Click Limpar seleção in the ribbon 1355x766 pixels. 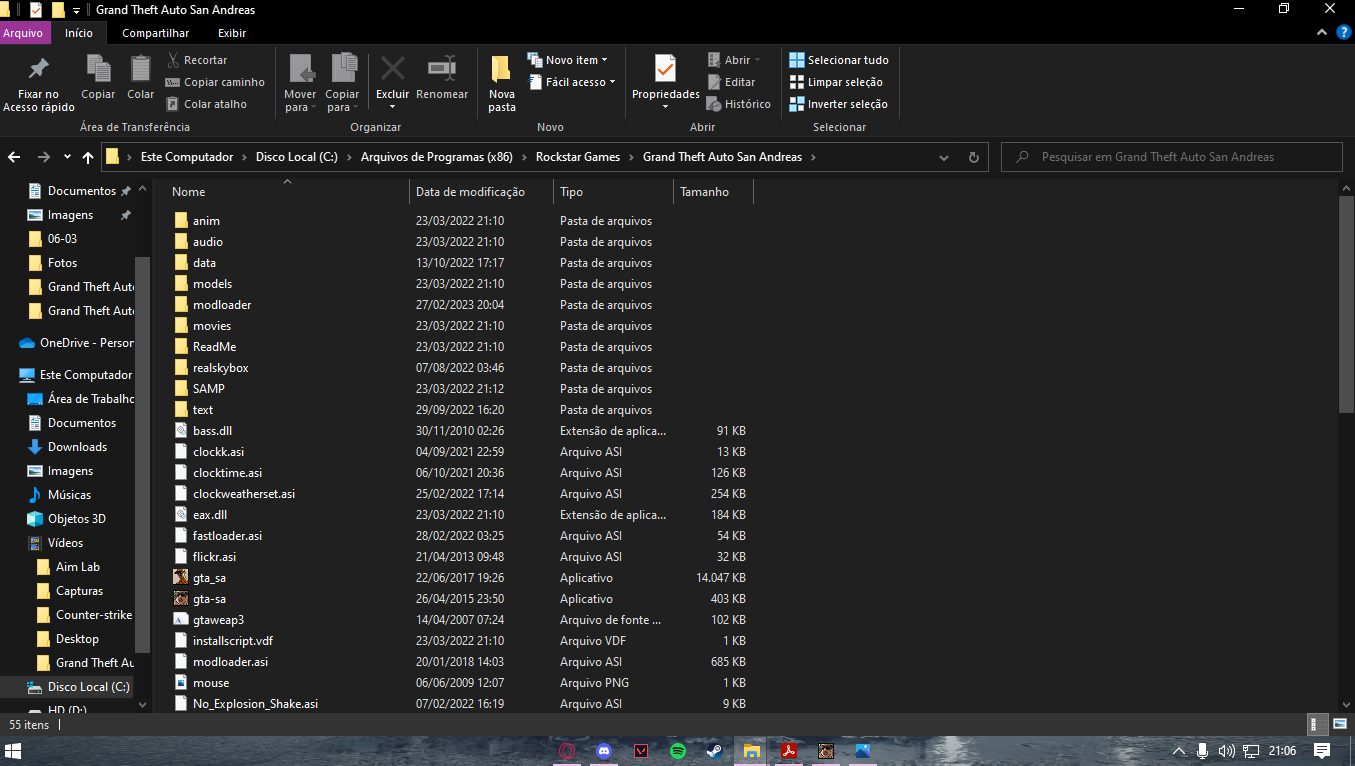coord(836,82)
